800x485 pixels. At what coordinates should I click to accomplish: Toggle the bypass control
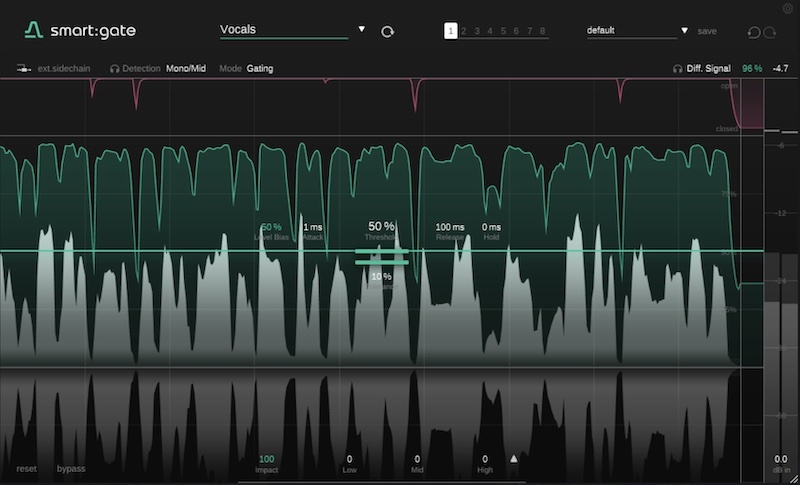pos(71,468)
